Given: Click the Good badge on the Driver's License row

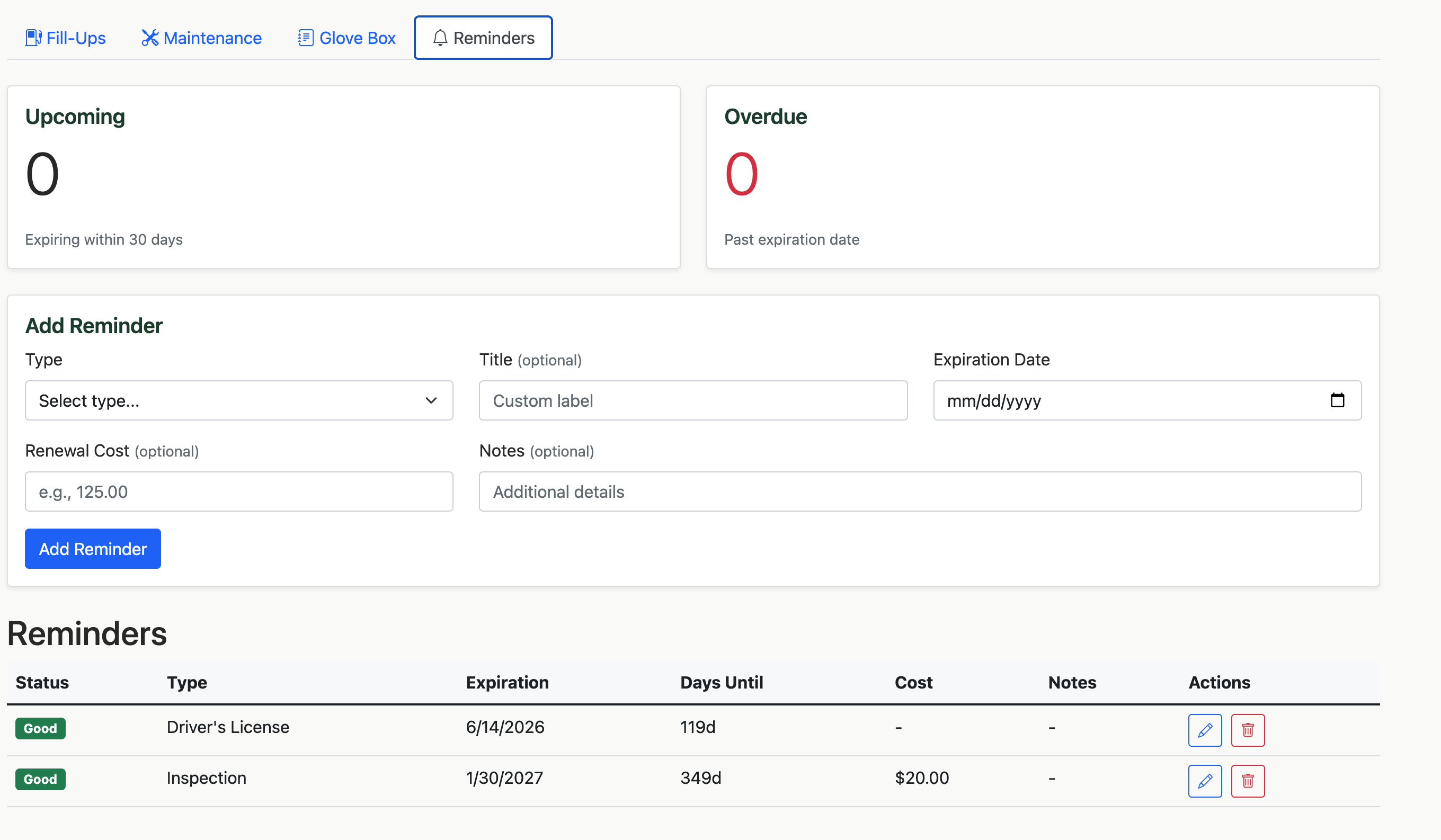Looking at the screenshot, I should [40, 728].
